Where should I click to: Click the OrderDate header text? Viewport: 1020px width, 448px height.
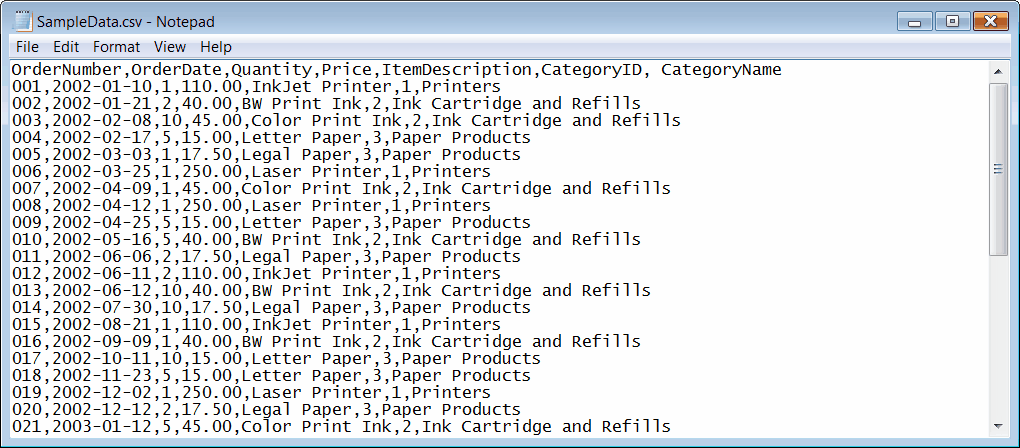tap(176, 70)
